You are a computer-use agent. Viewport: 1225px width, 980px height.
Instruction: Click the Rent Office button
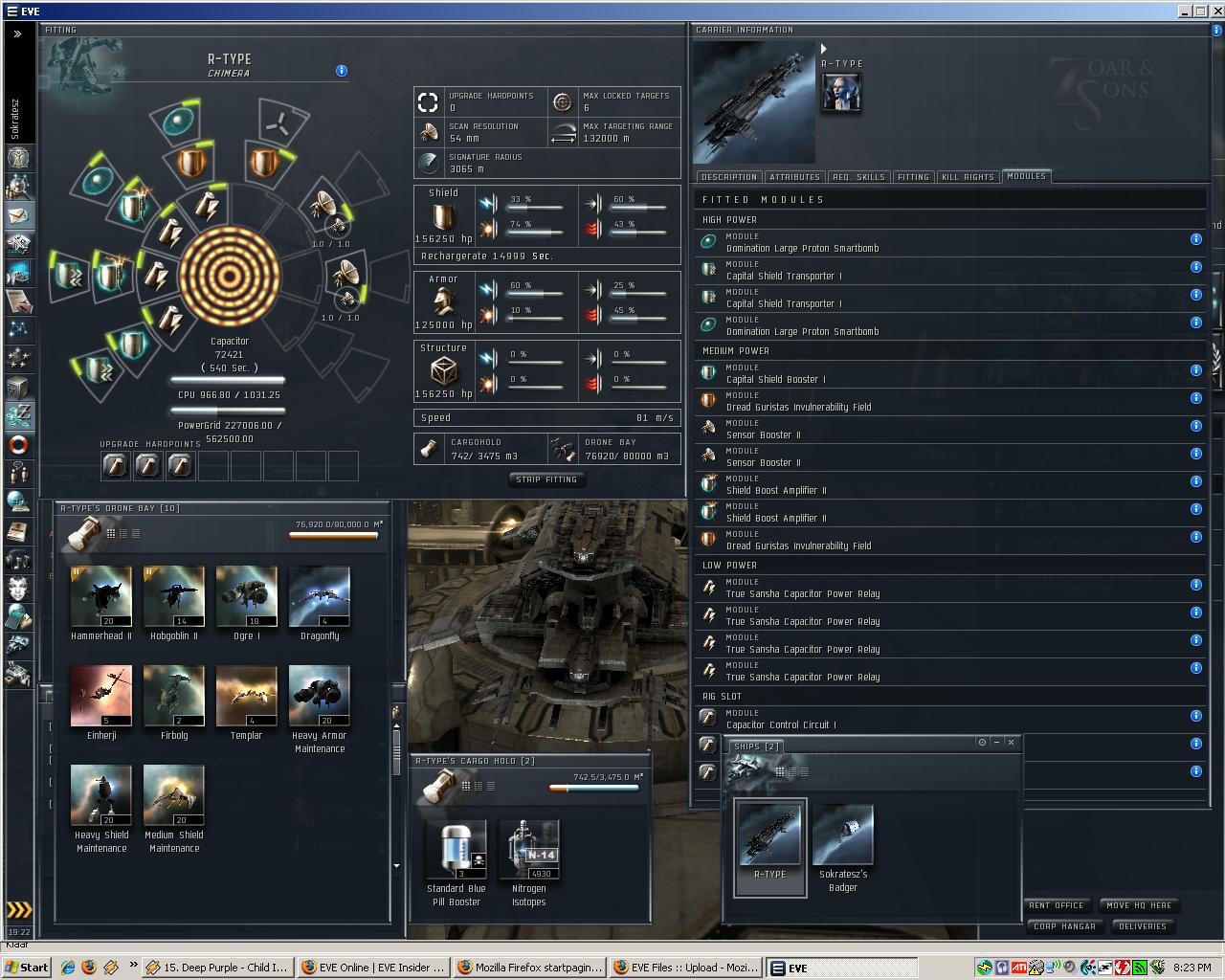1057,905
